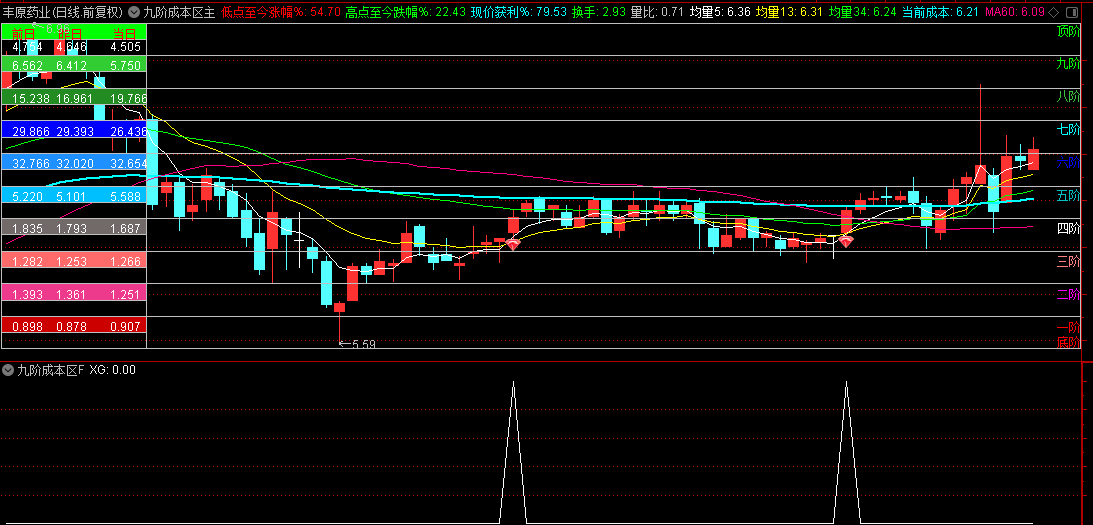The image size is (1093, 525).
Task: Click the 底阶 level label
Action: pyautogui.click(x=1068, y=342)
